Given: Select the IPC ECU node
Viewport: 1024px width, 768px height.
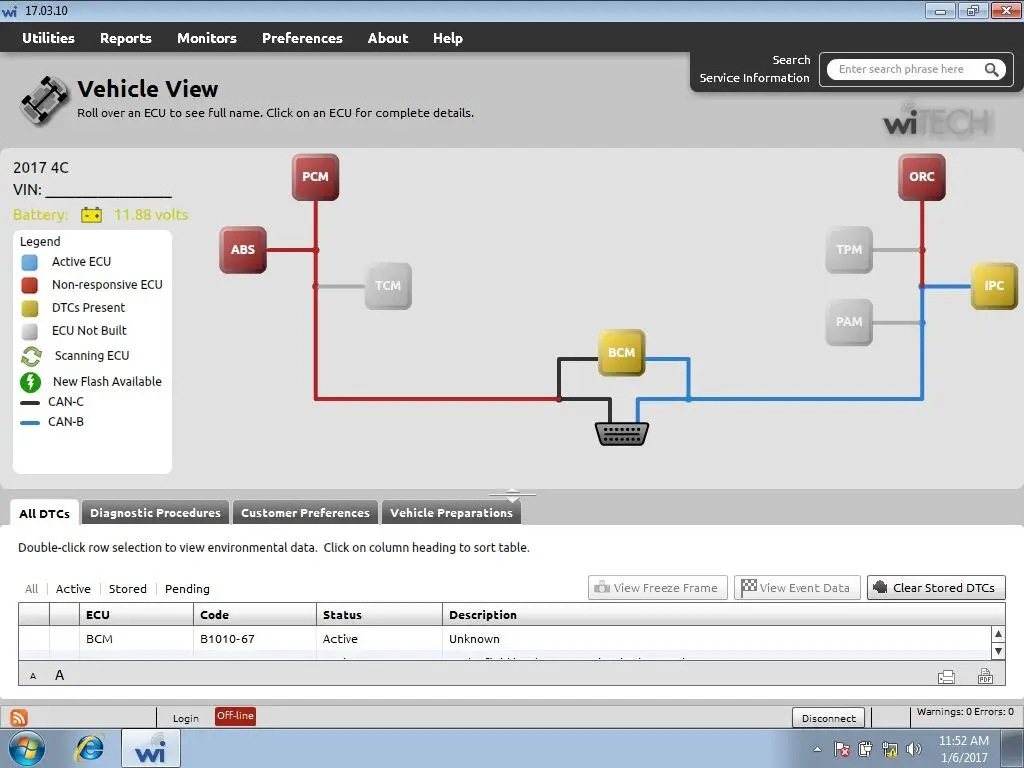Looking at the screenshot, I should coord(994,285).
